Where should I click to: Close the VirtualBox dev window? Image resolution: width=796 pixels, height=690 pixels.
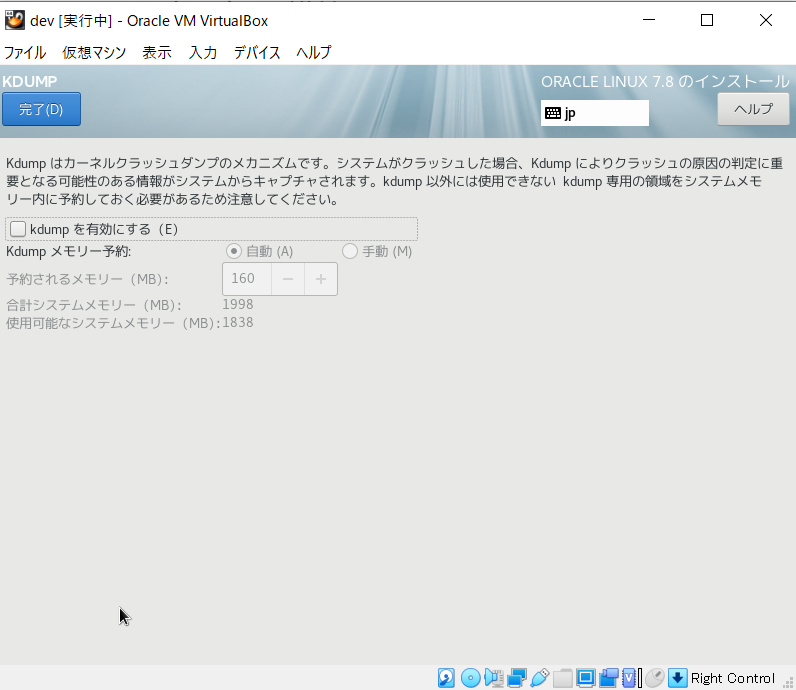click(x=766, y=20)
